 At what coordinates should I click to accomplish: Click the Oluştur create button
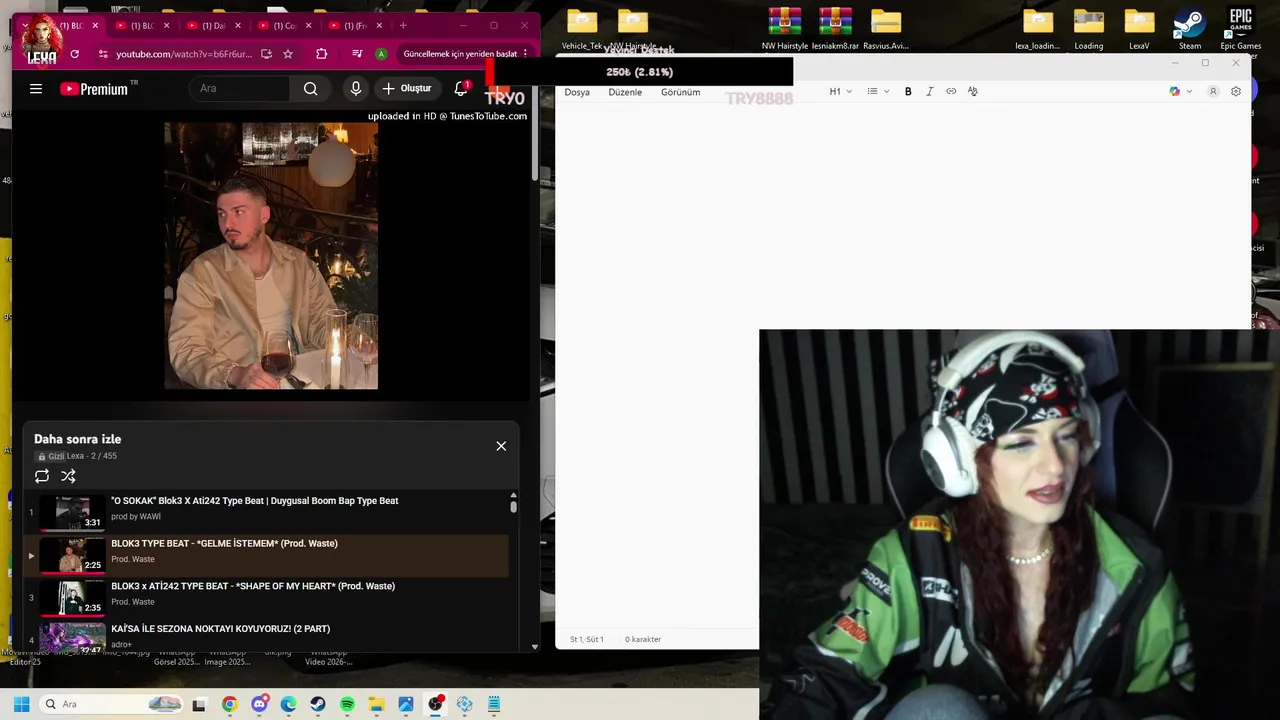pos(406,89)
